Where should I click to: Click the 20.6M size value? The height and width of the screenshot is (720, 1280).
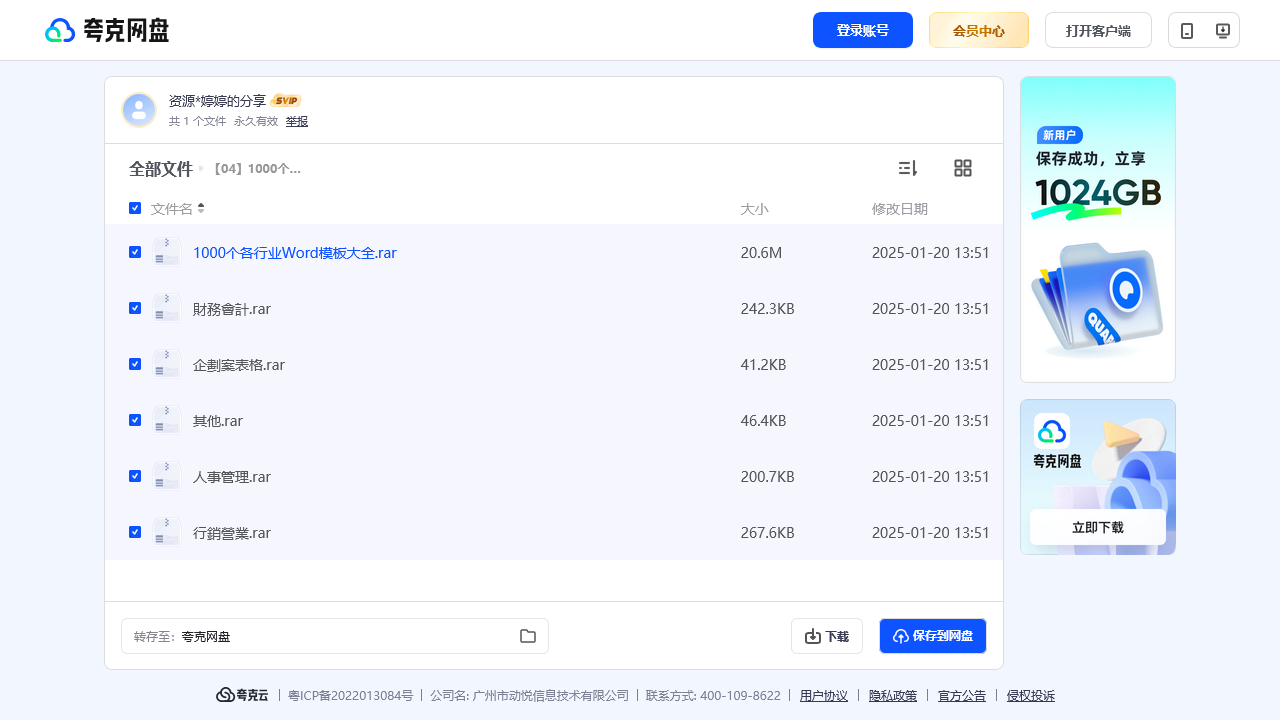pos(761,253)
